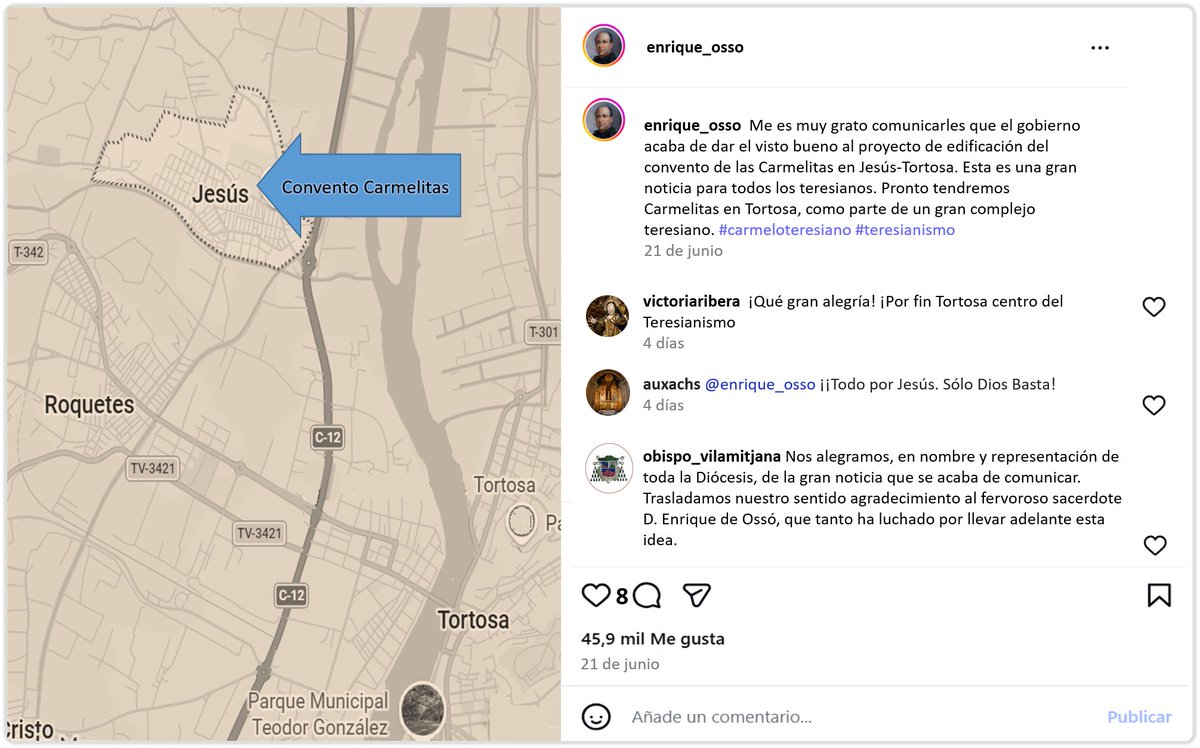
Task: Click '4 días' timestamp on victoriaribera's comment
Action: (x=664, y=343)
